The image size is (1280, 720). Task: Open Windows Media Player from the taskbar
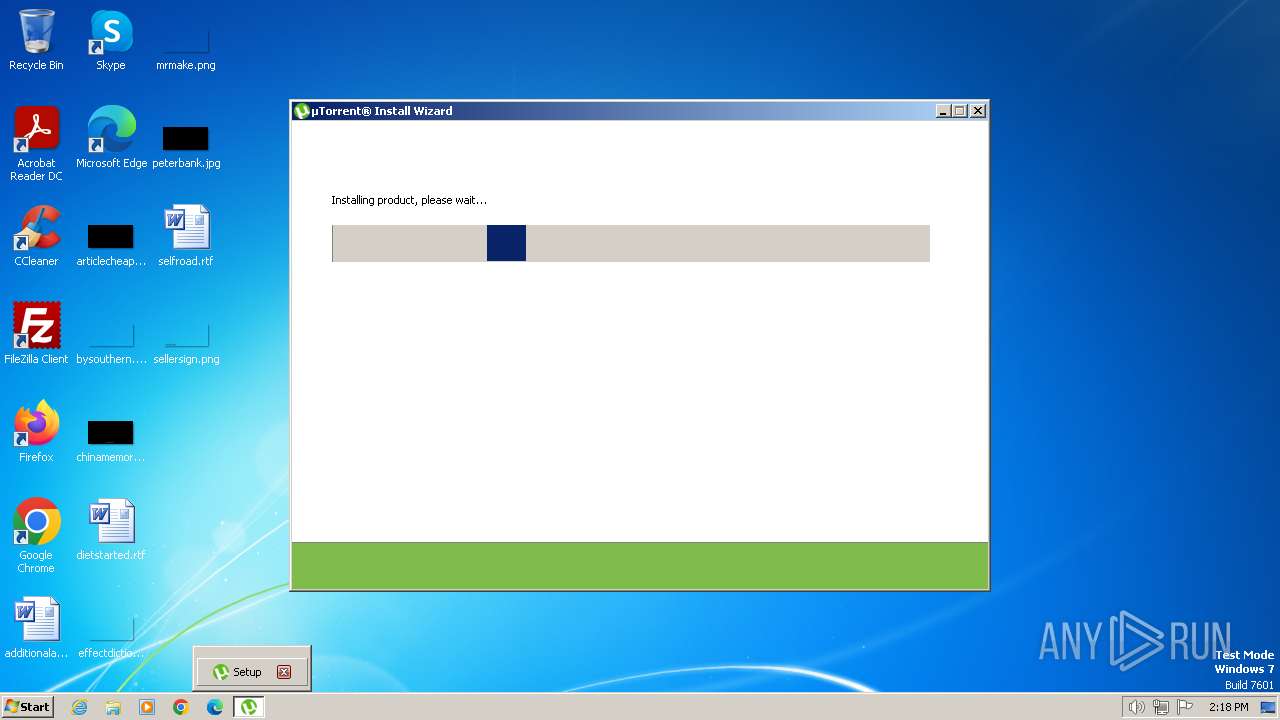(x=147, y=707)
